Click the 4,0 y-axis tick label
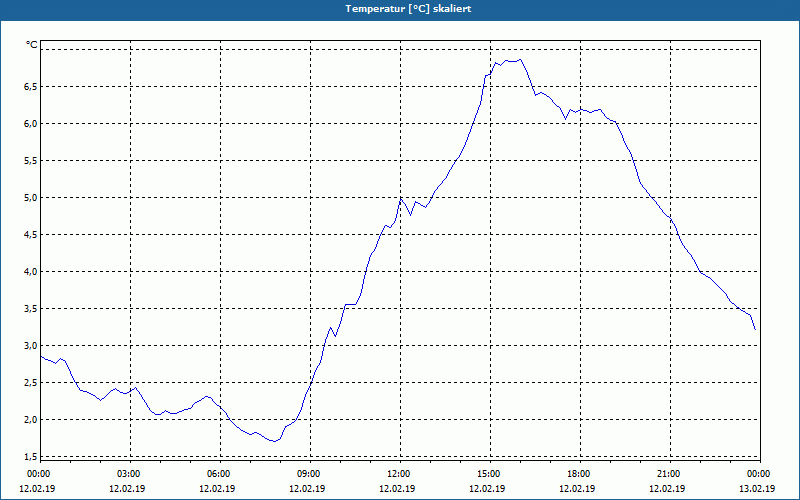The height and width of the screenshot is (500, 800). 31,272
